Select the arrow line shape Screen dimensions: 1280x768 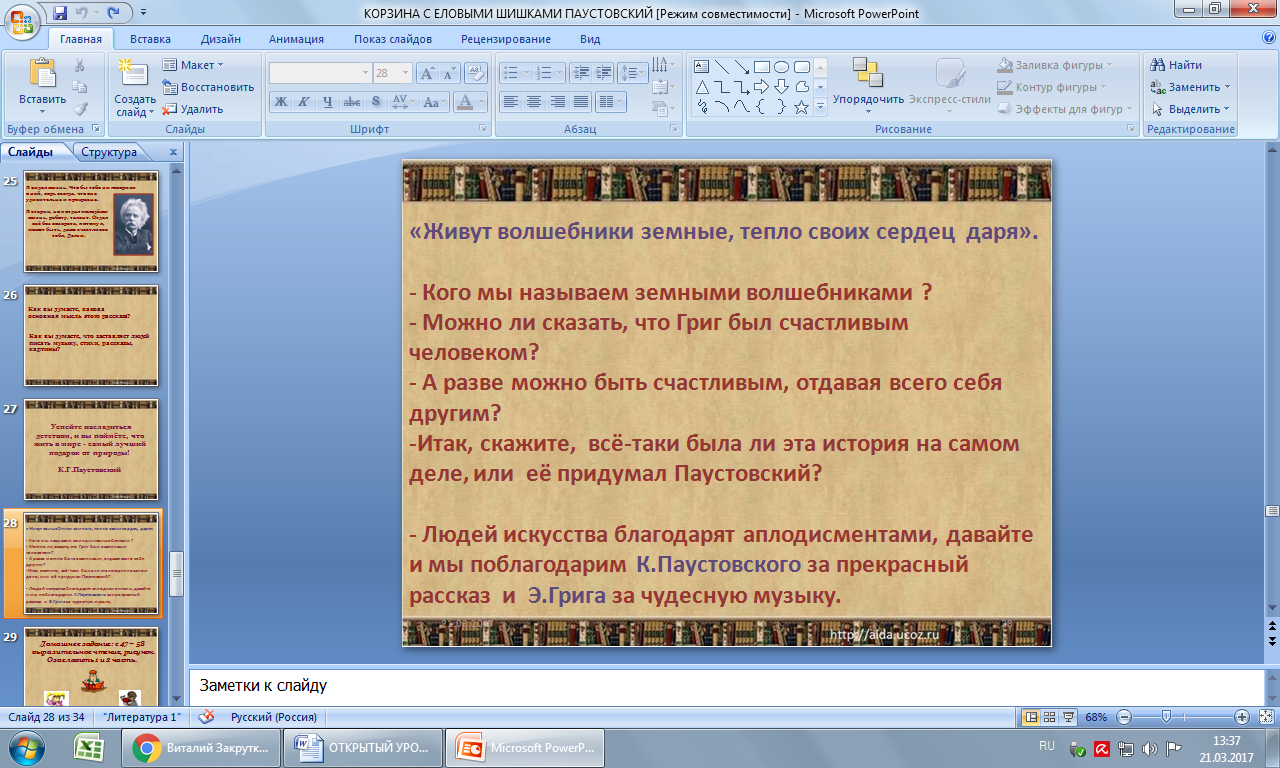pyautogui.click(x=741, y=67)
